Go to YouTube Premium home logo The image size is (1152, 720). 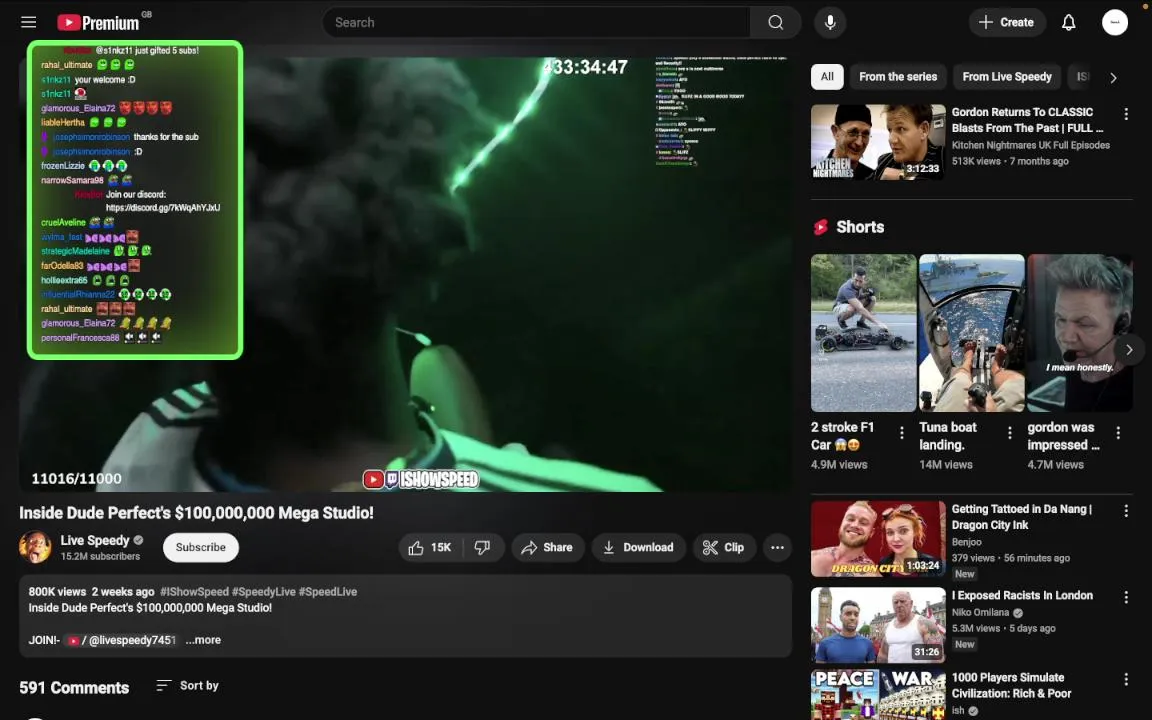(x=98, y=23)
